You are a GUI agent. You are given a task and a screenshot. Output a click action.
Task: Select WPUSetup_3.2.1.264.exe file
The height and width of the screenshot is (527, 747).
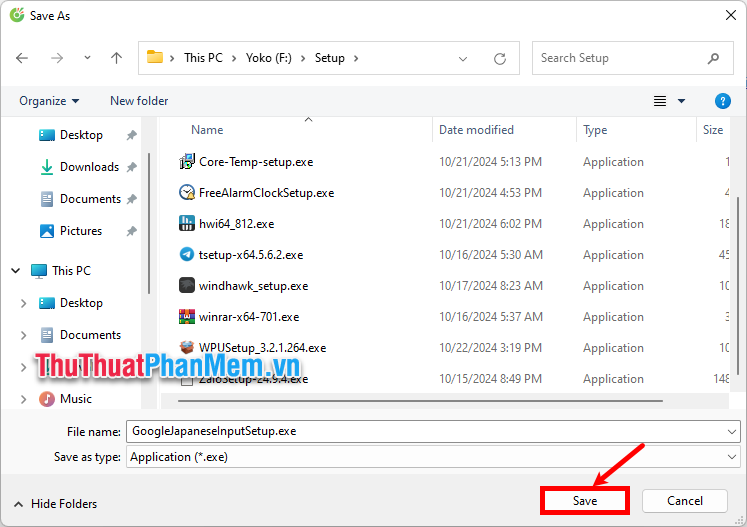tap(262, 348)
